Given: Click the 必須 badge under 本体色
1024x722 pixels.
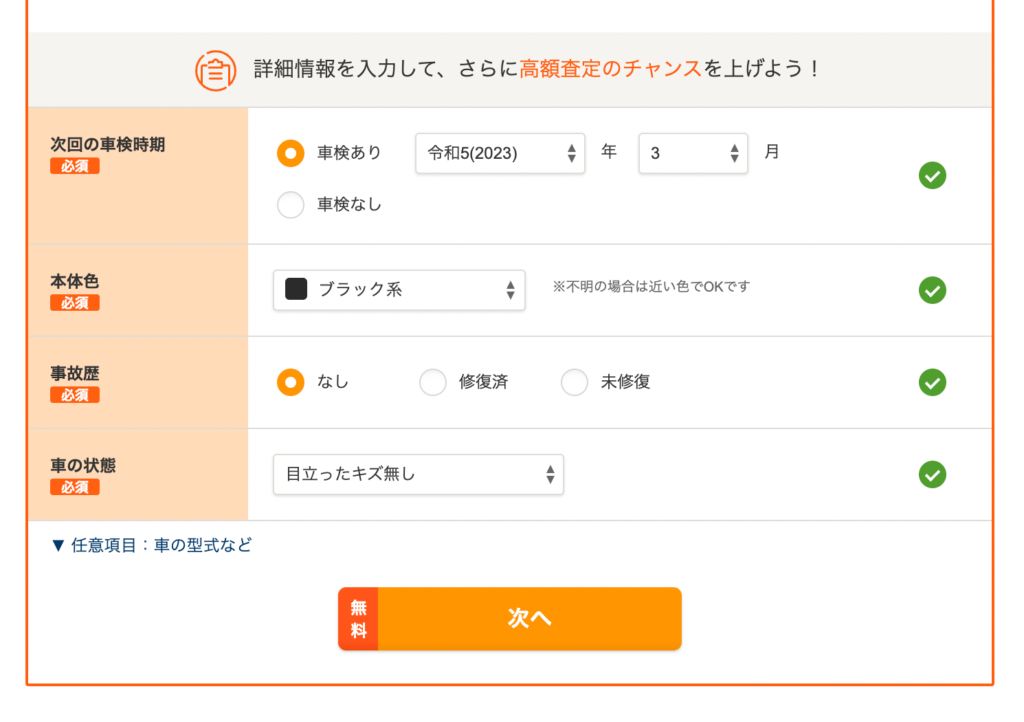Looking at the screenshot, I should tap(74, 303).
